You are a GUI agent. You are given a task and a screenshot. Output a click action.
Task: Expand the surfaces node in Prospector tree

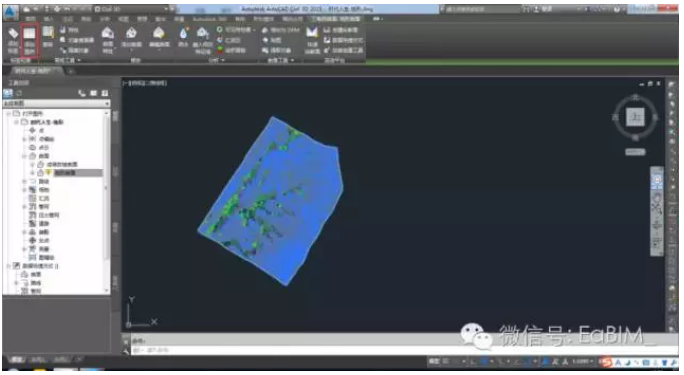coord(25,156)
